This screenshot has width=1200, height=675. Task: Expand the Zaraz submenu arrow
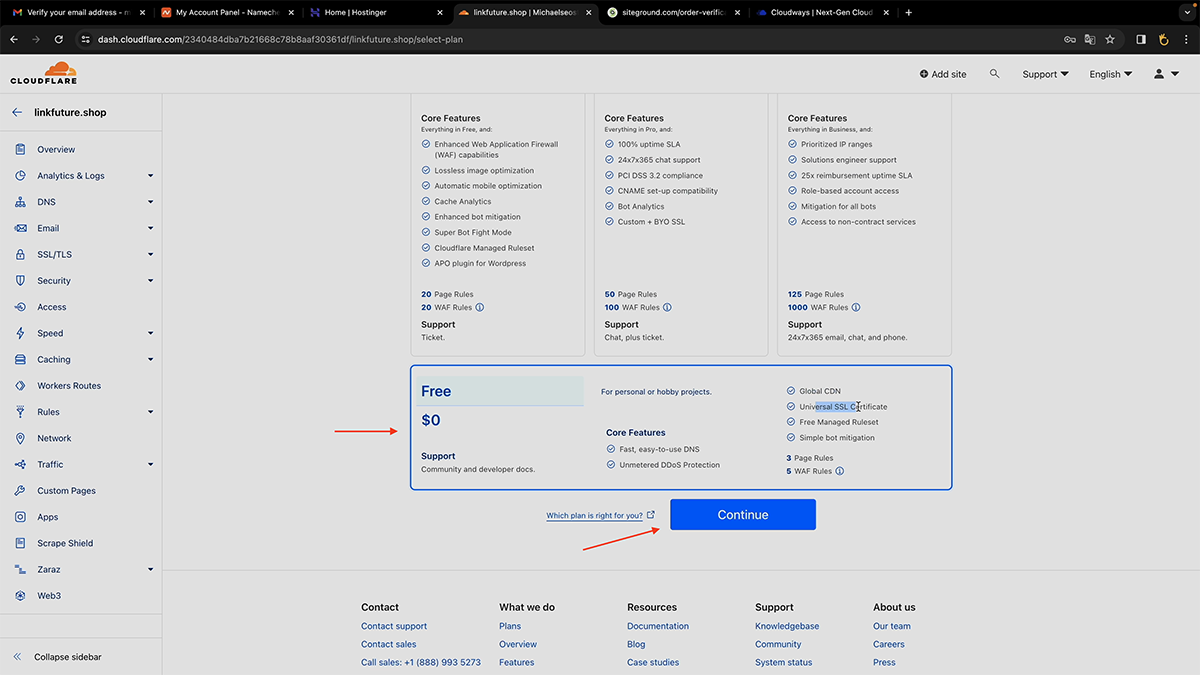(150, 569)
